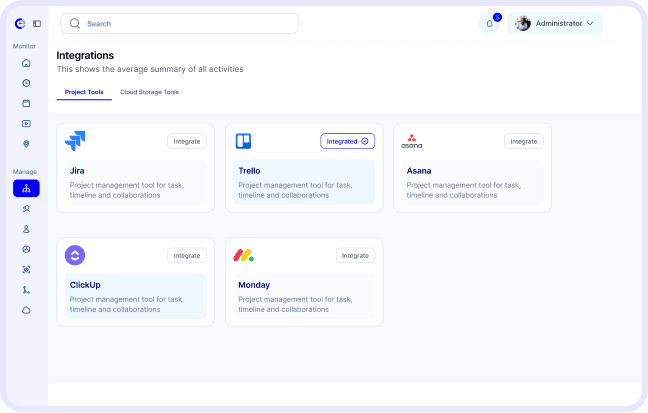This screenshot has width=648, height=413.
Task: Click Integrate on the Jira card
Action: coord(187,141)
